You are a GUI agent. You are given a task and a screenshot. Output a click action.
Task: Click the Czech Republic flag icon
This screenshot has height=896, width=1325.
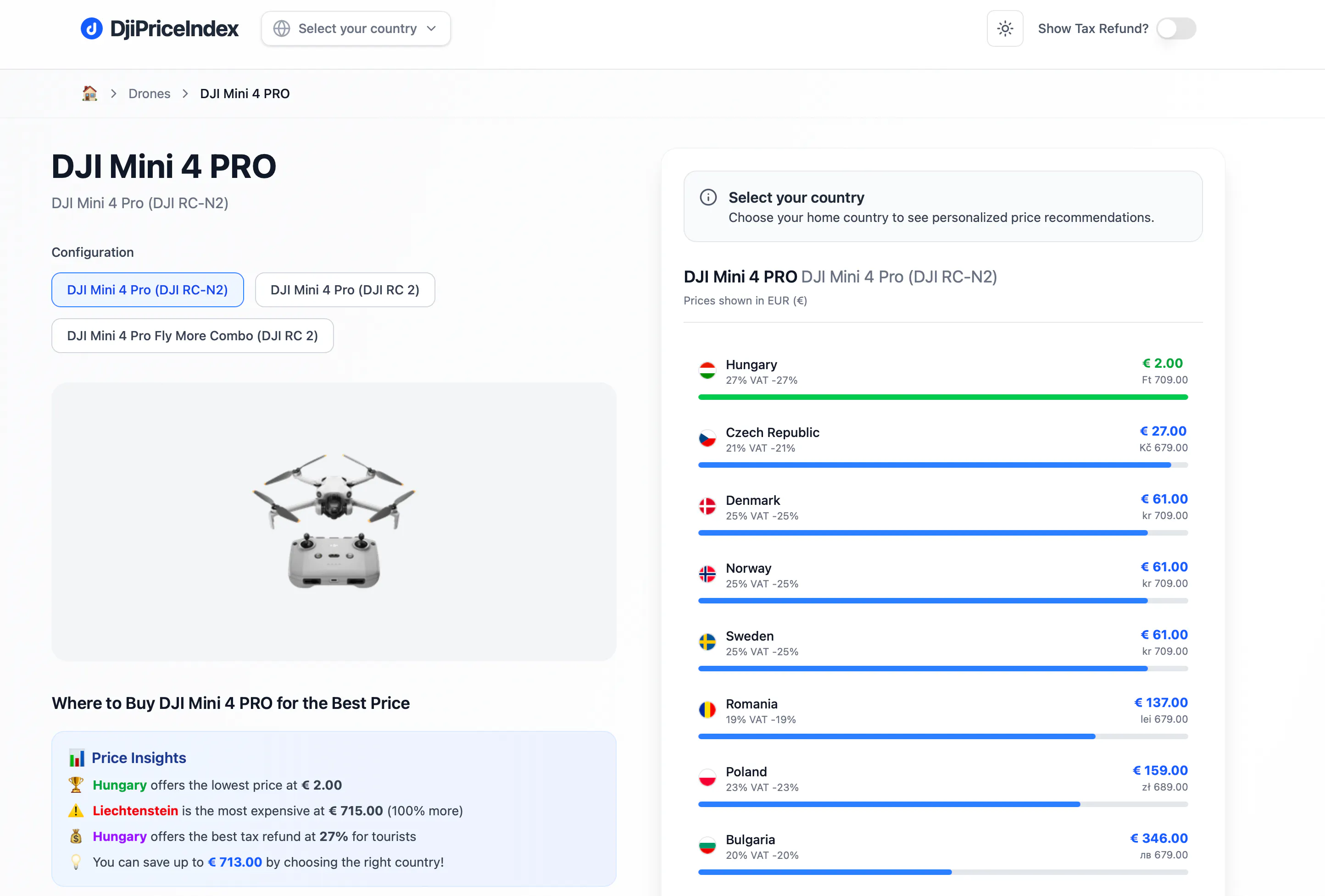707,439
